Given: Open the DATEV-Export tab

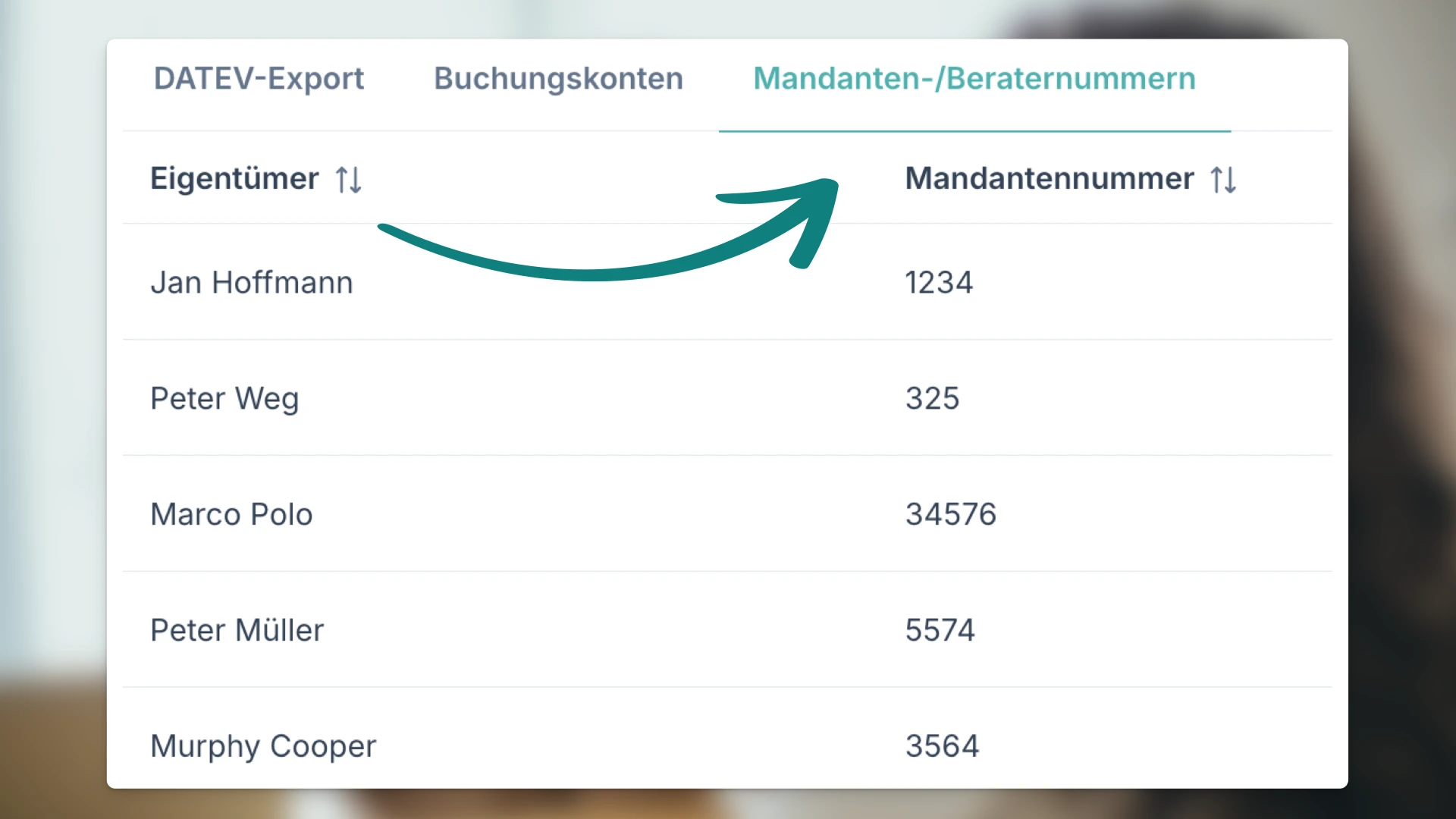Looking at the screenshot, I should pyautogui.click(x=259, y=79).
